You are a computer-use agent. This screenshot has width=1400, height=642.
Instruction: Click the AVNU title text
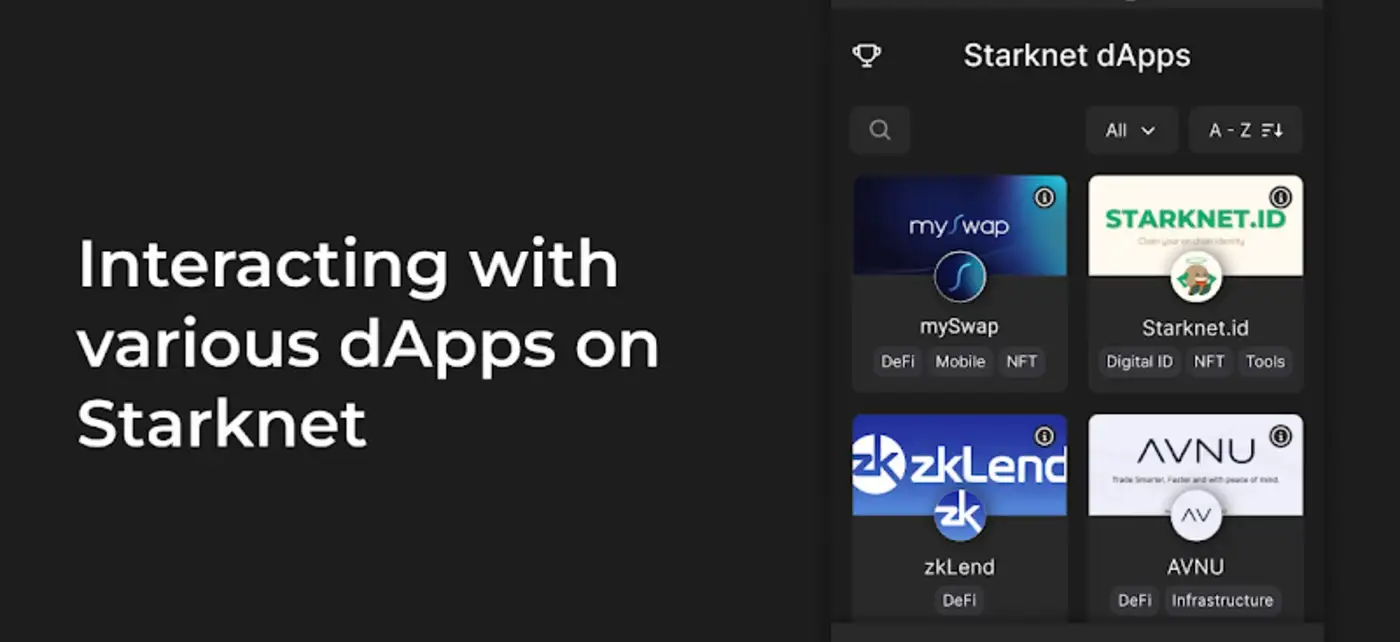coord(1195,567)
